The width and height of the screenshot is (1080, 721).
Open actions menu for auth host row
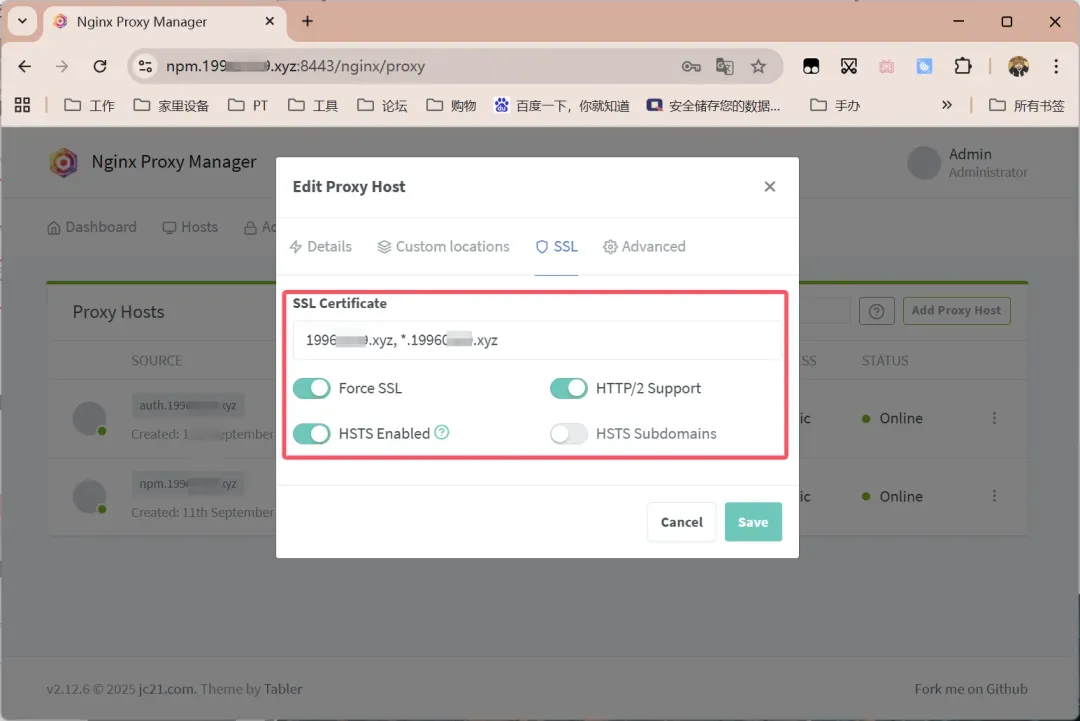coord(994,418)
